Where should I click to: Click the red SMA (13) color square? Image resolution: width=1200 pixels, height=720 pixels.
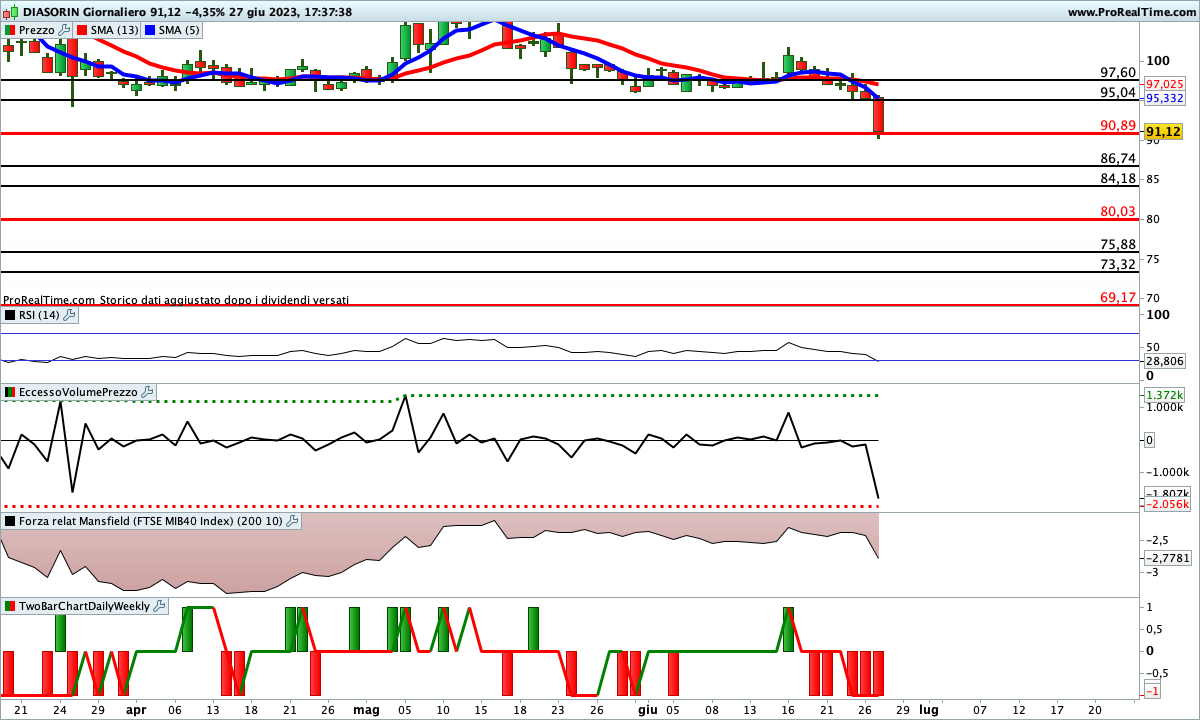click(82, 30)
